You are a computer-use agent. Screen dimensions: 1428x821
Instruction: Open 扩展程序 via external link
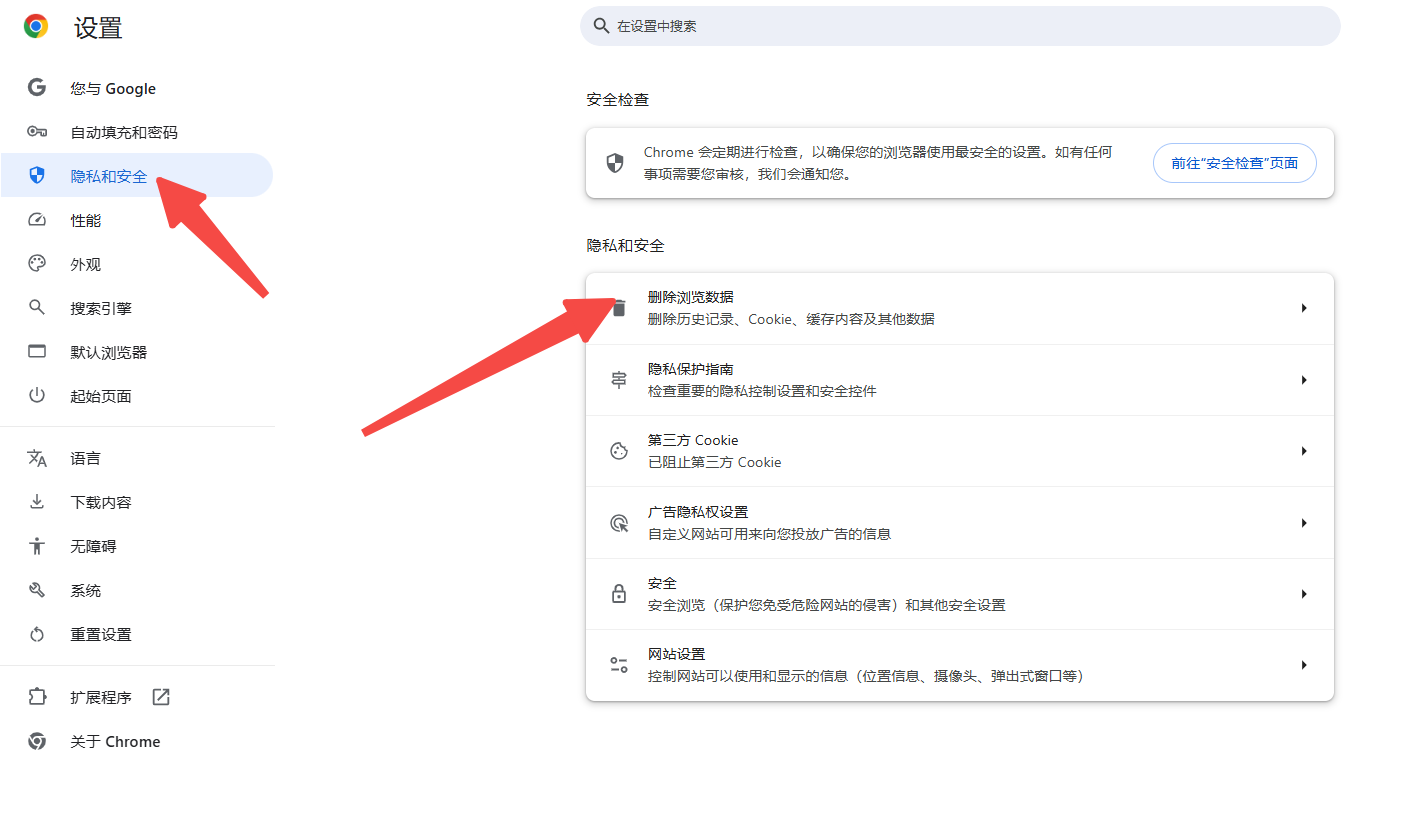[x=160, y=697]
